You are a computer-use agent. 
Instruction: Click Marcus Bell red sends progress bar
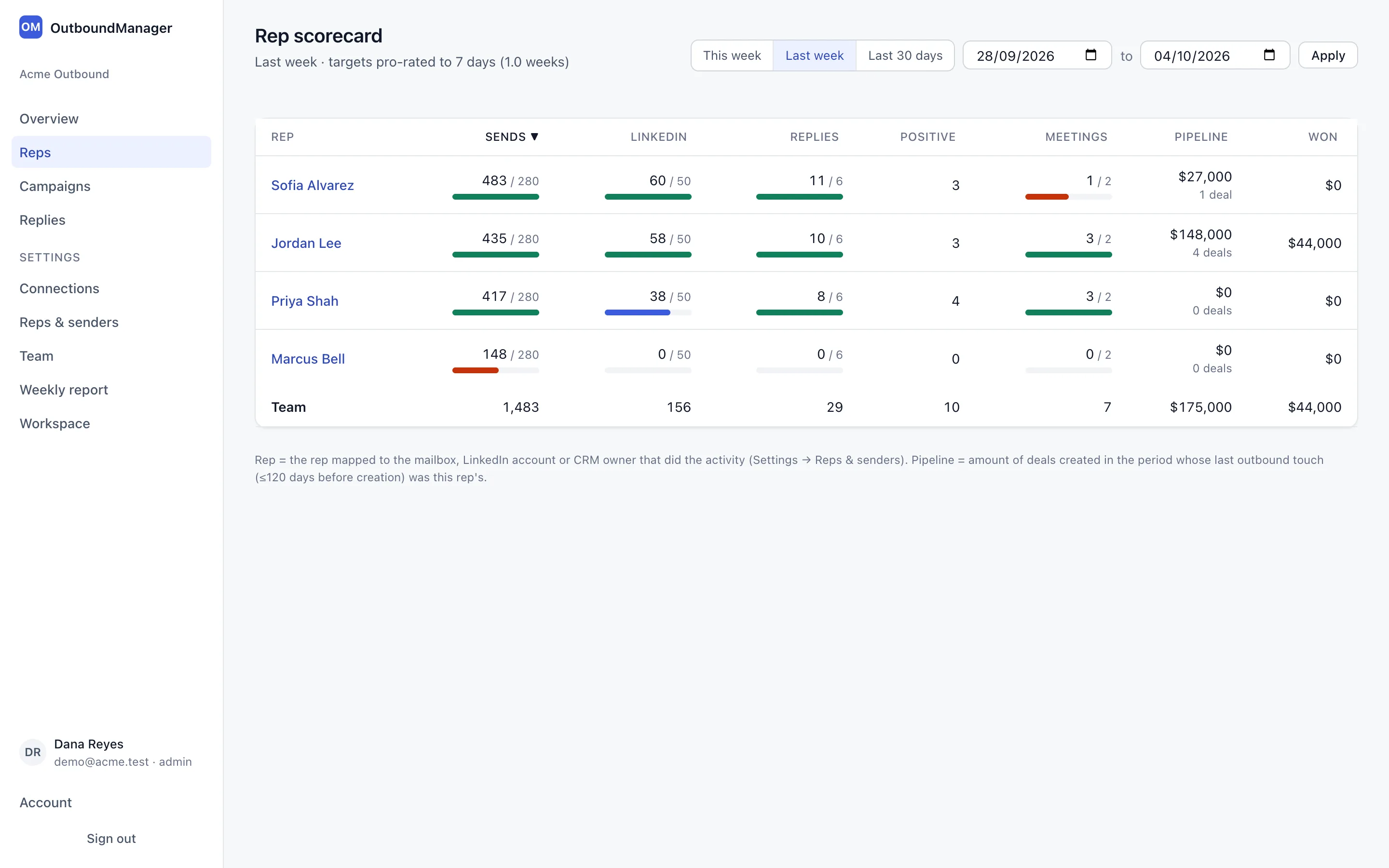[x=475, y=370]
